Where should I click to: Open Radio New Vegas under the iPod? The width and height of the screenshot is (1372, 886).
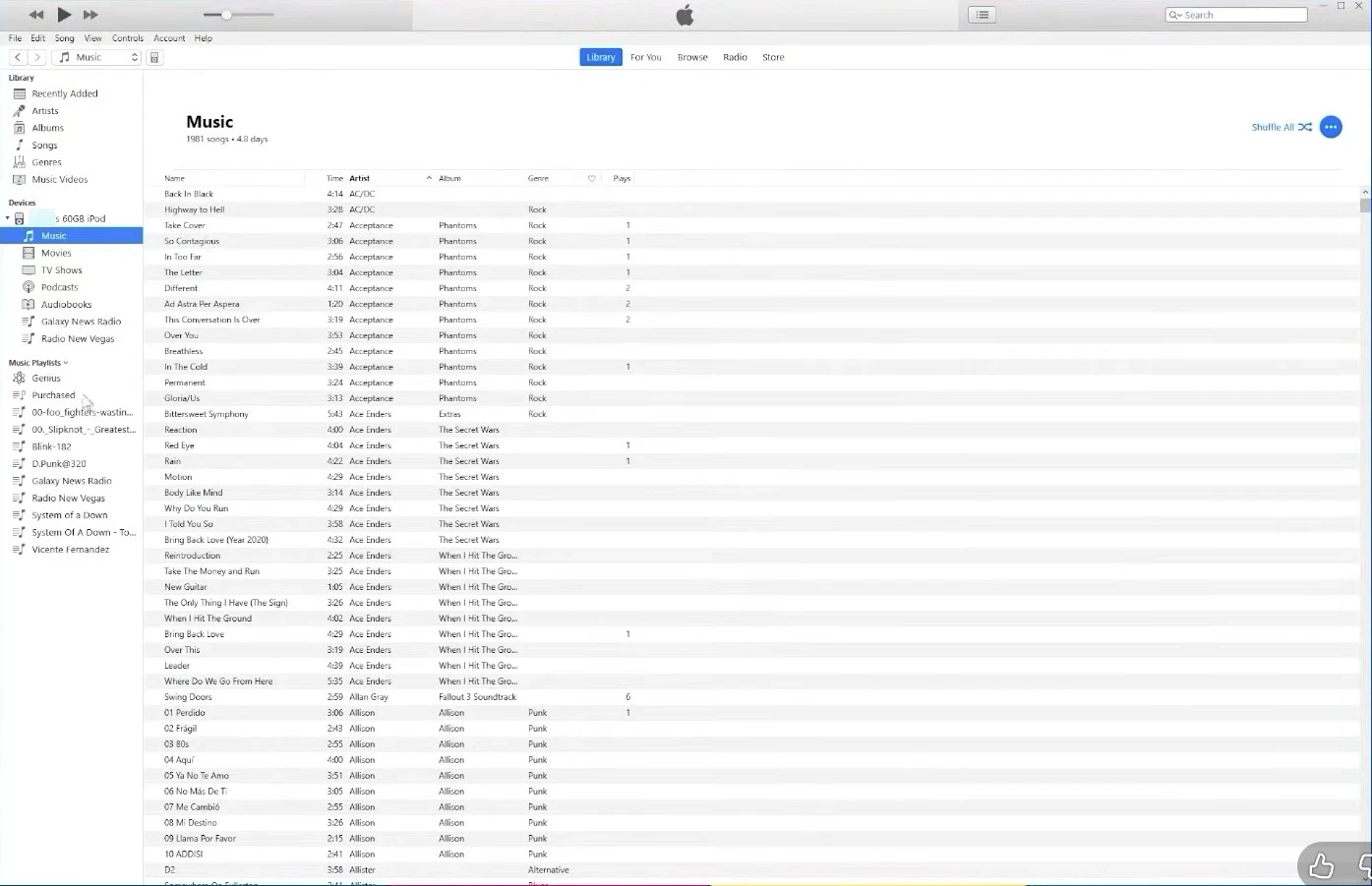[x=78, y=339]
